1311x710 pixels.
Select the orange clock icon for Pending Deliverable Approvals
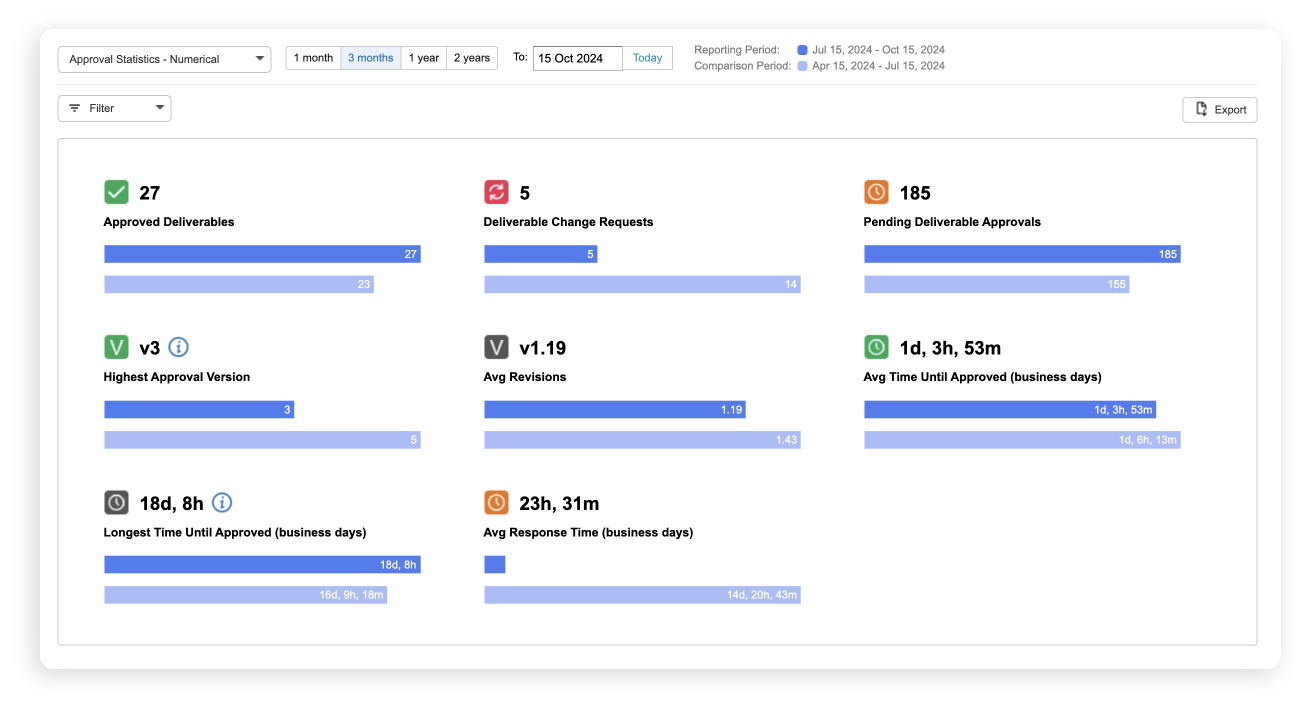[875, 191]
